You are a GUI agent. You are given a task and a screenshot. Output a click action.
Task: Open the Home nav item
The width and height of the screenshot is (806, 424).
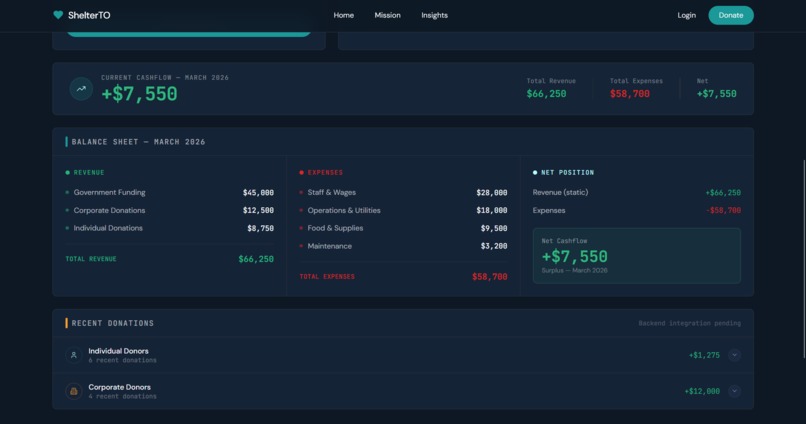343,15
